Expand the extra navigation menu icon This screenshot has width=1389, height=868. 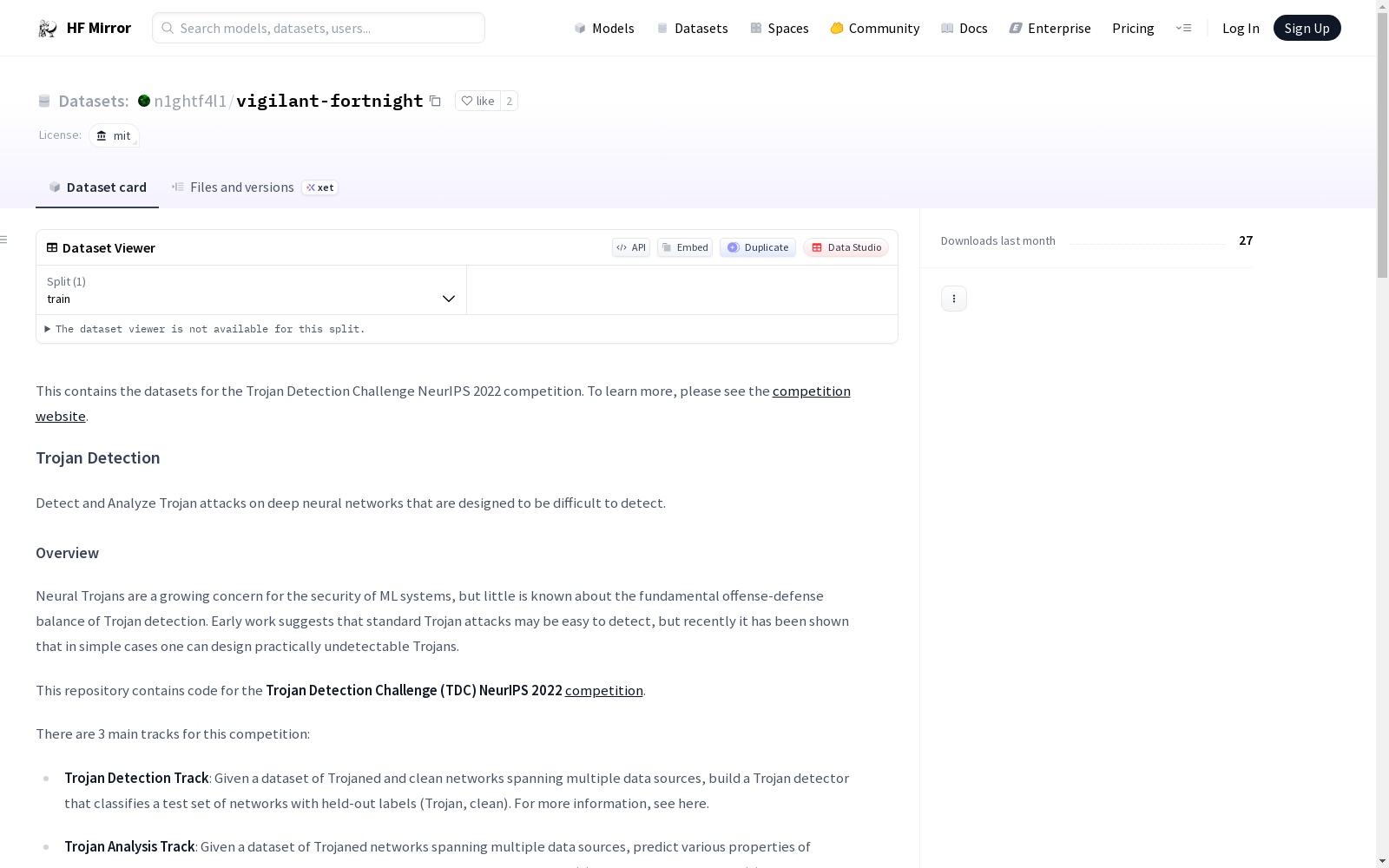click(1183, 28)
